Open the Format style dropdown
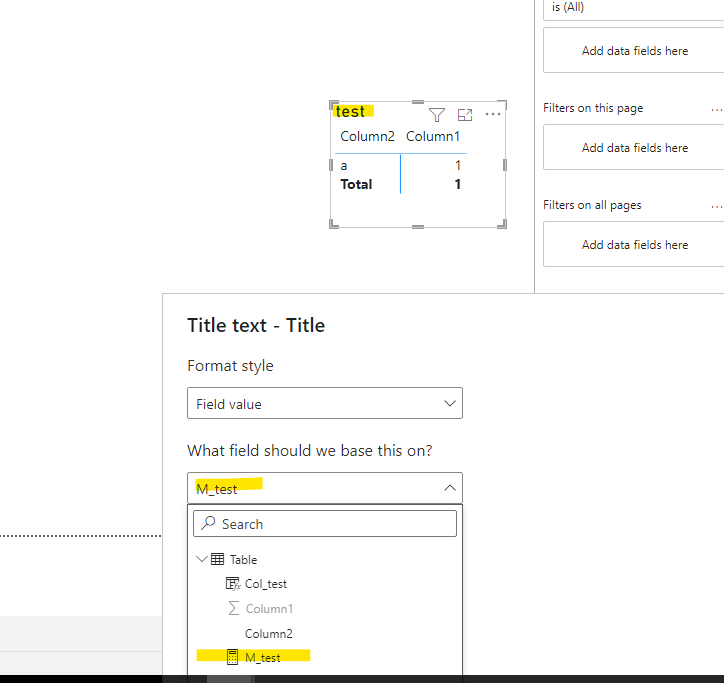Screen dimensions: 724x683 click(325, 403)
